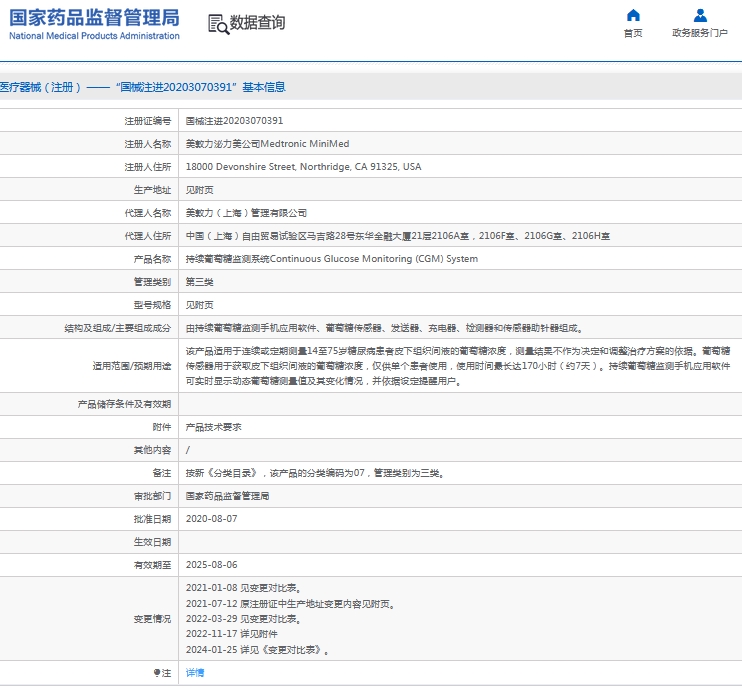
Task: Click the 2022-11-17 详见附件 entry
Action: pos(231,634)
